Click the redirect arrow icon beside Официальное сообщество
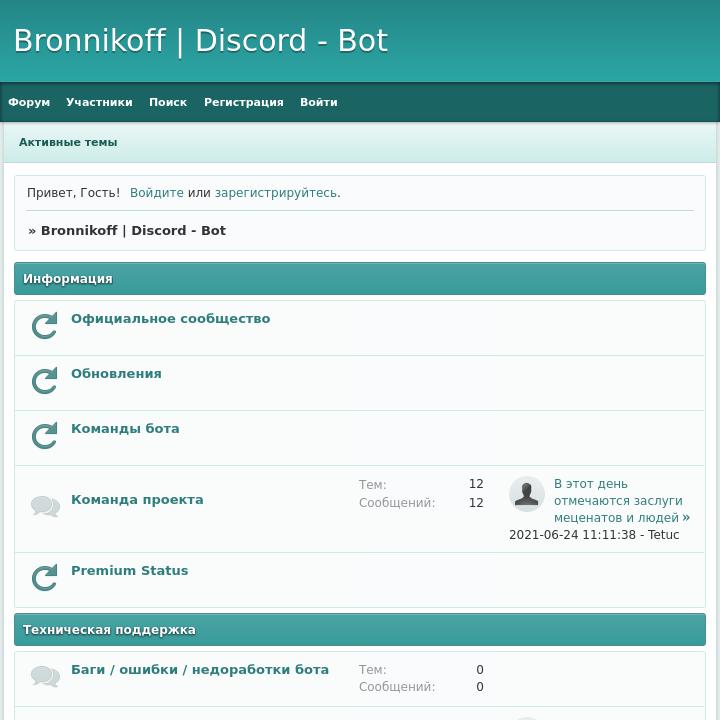Screen dimensions: 720x720 point(45,325)
